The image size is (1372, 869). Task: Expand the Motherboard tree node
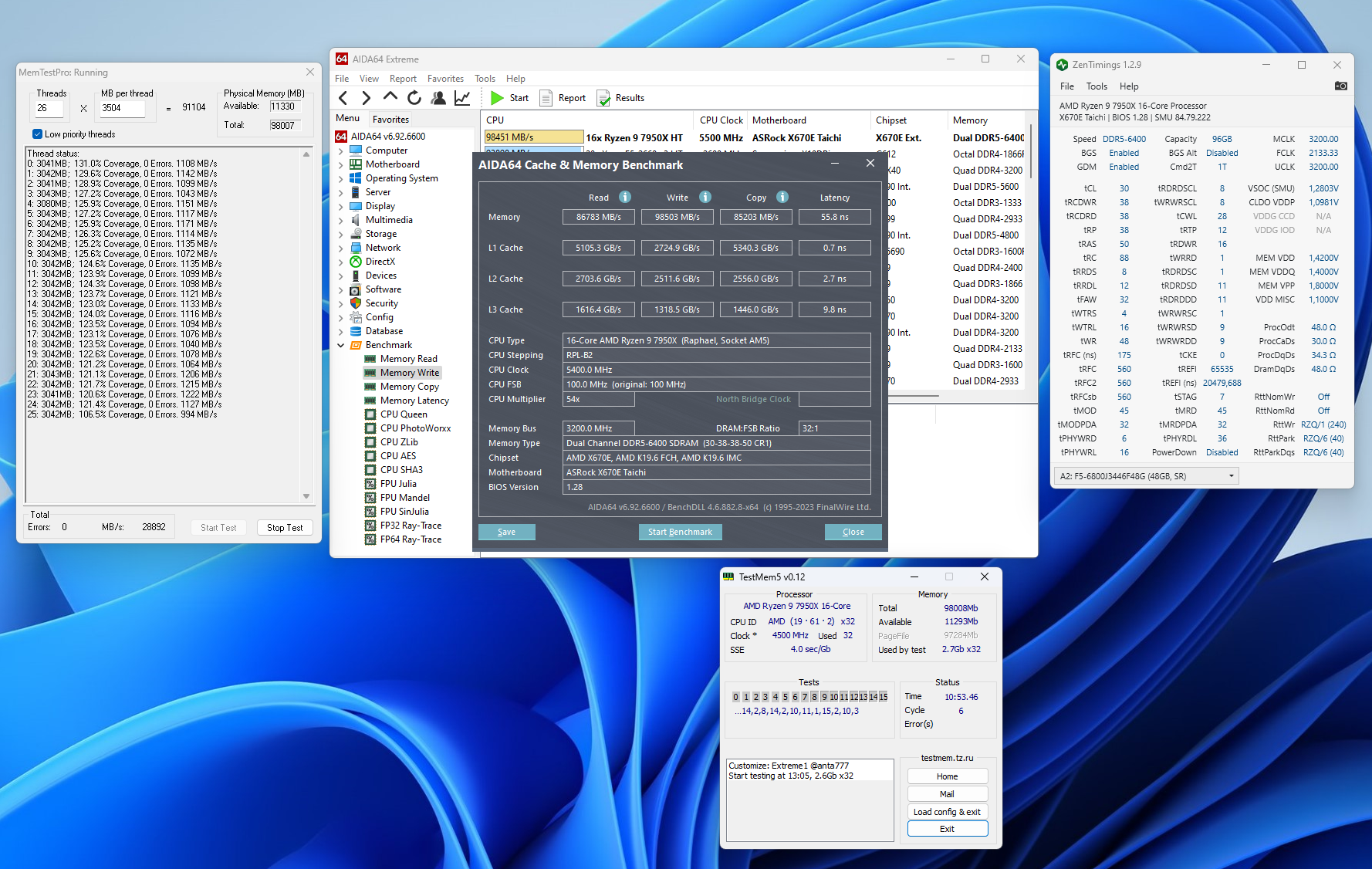(x=341, y=164)
